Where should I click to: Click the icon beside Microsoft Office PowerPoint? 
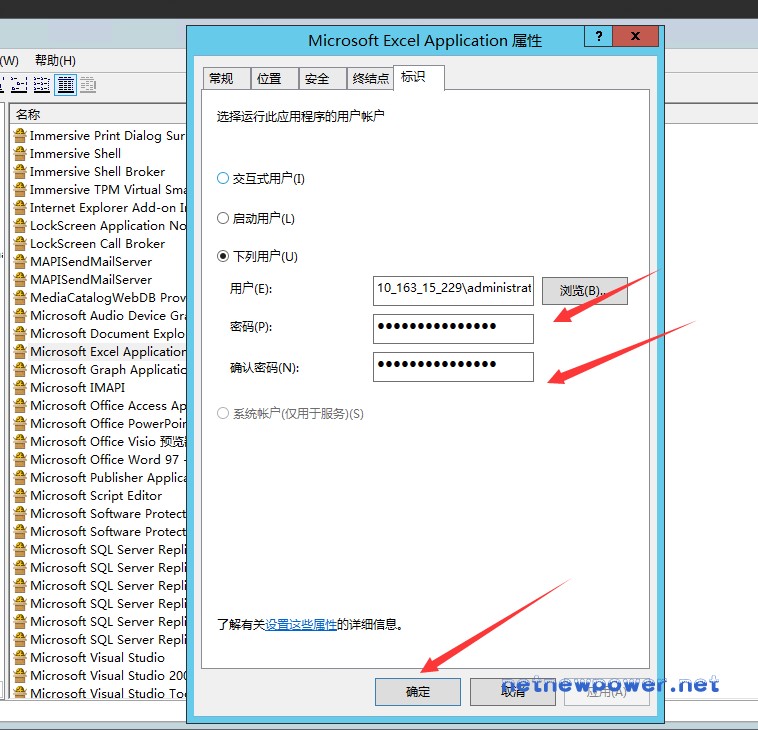[x=20, y=423]
